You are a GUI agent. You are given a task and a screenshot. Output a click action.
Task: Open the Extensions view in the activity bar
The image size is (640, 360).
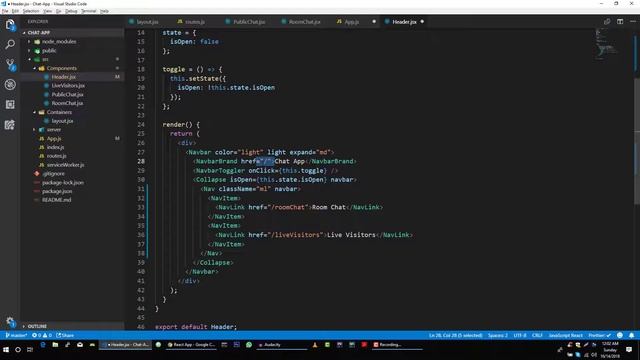(10, 104)
